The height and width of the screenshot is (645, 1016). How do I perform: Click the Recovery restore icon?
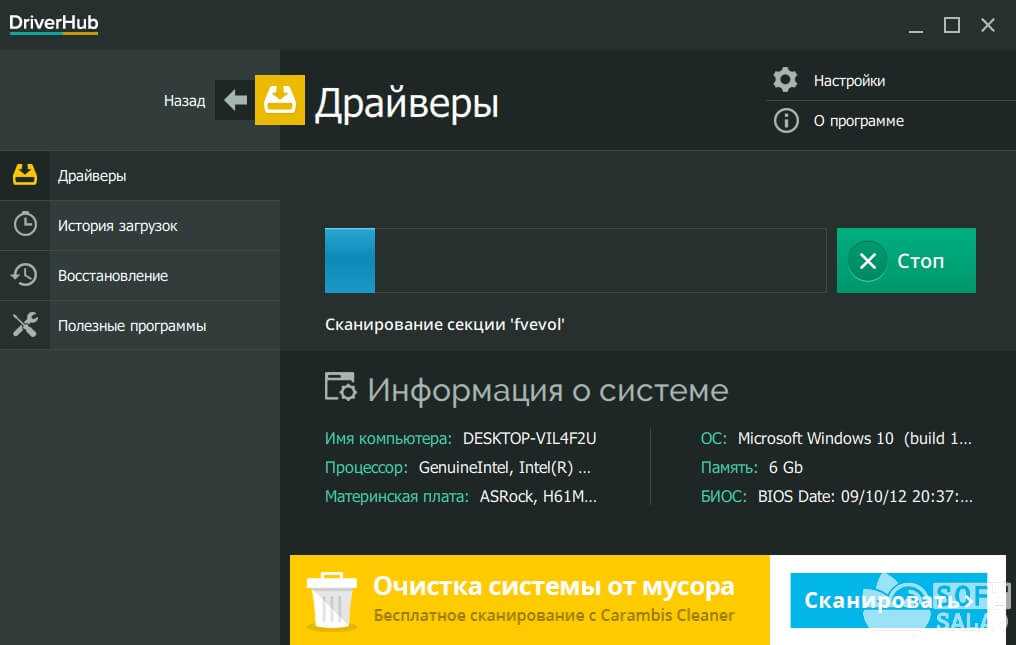point(25,275)
